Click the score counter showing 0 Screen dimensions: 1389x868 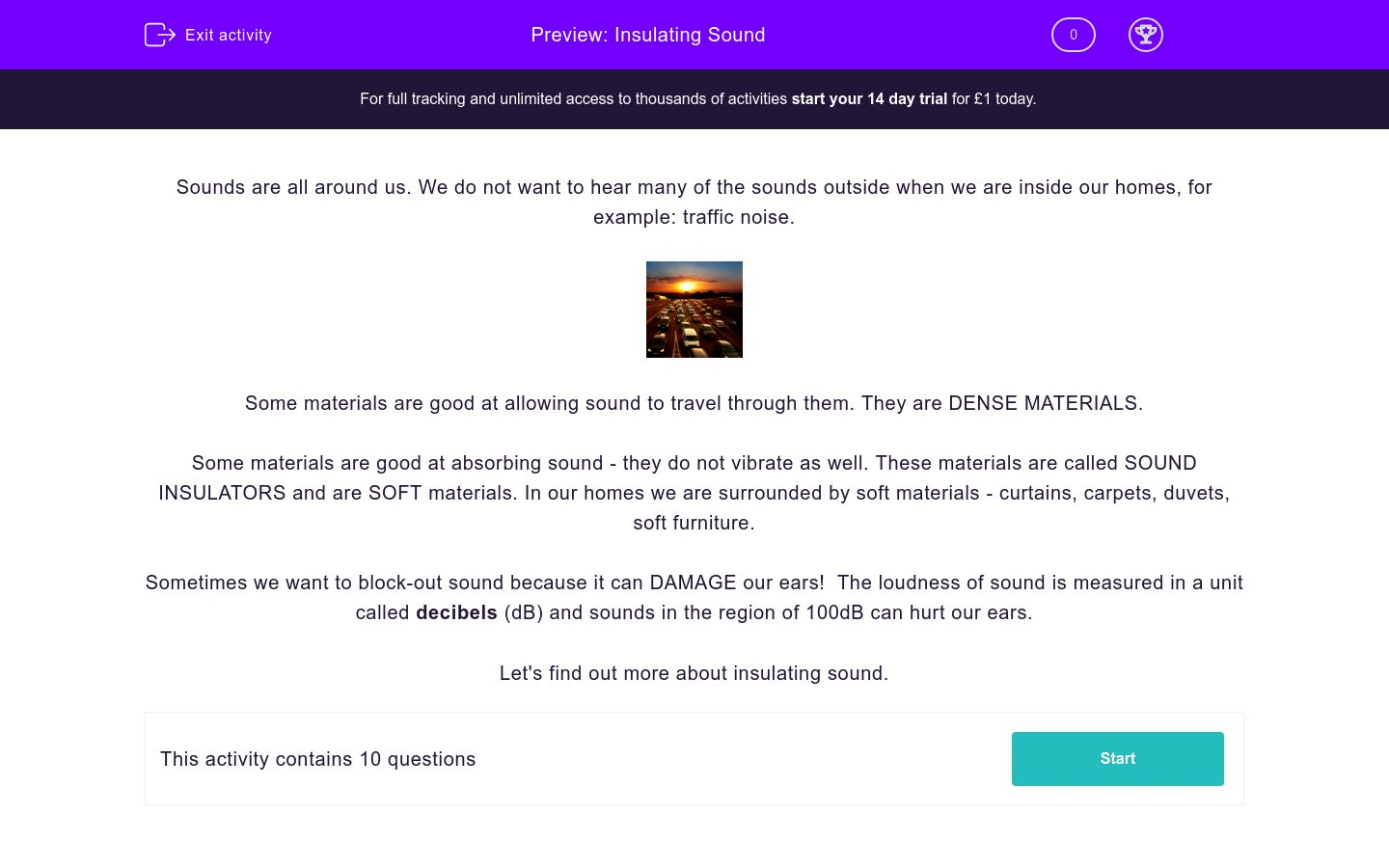click(x=1073, y=35)
